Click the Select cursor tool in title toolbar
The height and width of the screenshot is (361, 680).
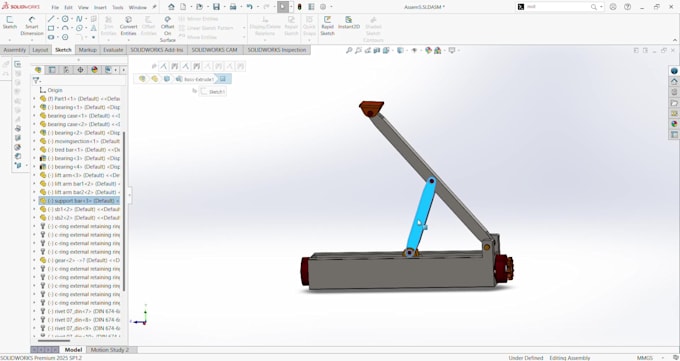(x=283, y=7)
